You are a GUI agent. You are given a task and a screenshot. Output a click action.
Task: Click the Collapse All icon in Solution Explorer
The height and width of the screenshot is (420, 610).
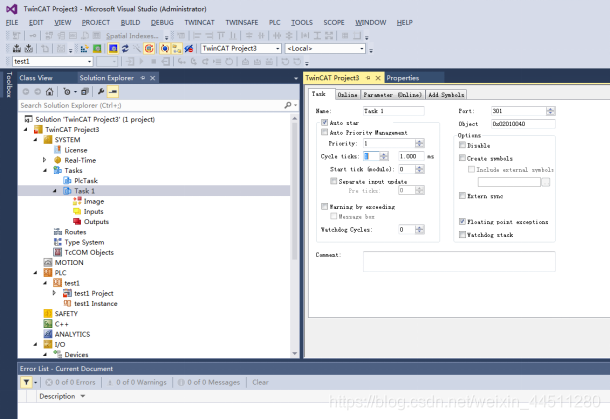84,92
